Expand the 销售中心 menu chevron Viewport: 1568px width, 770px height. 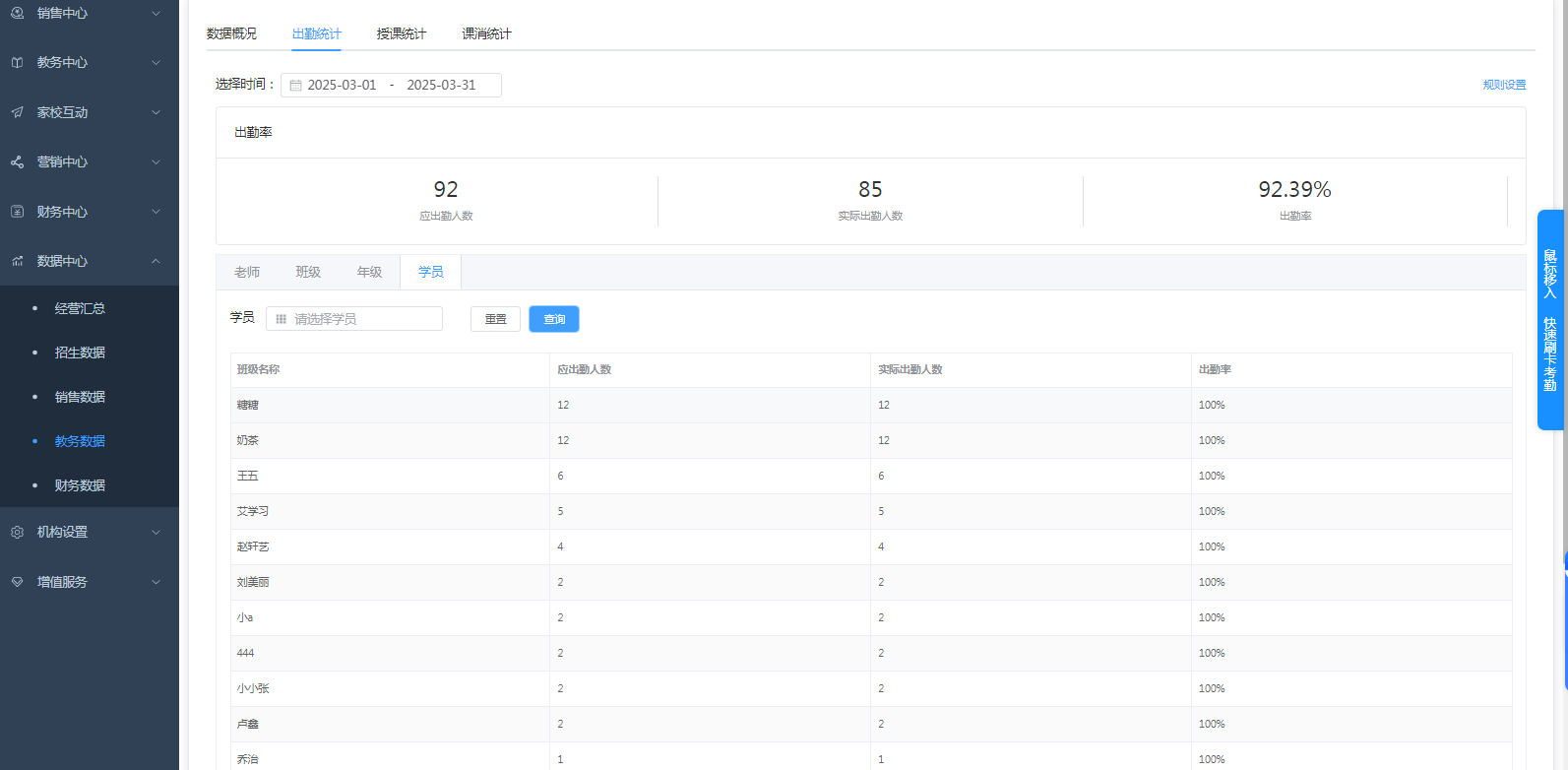[x=156, y=13]
